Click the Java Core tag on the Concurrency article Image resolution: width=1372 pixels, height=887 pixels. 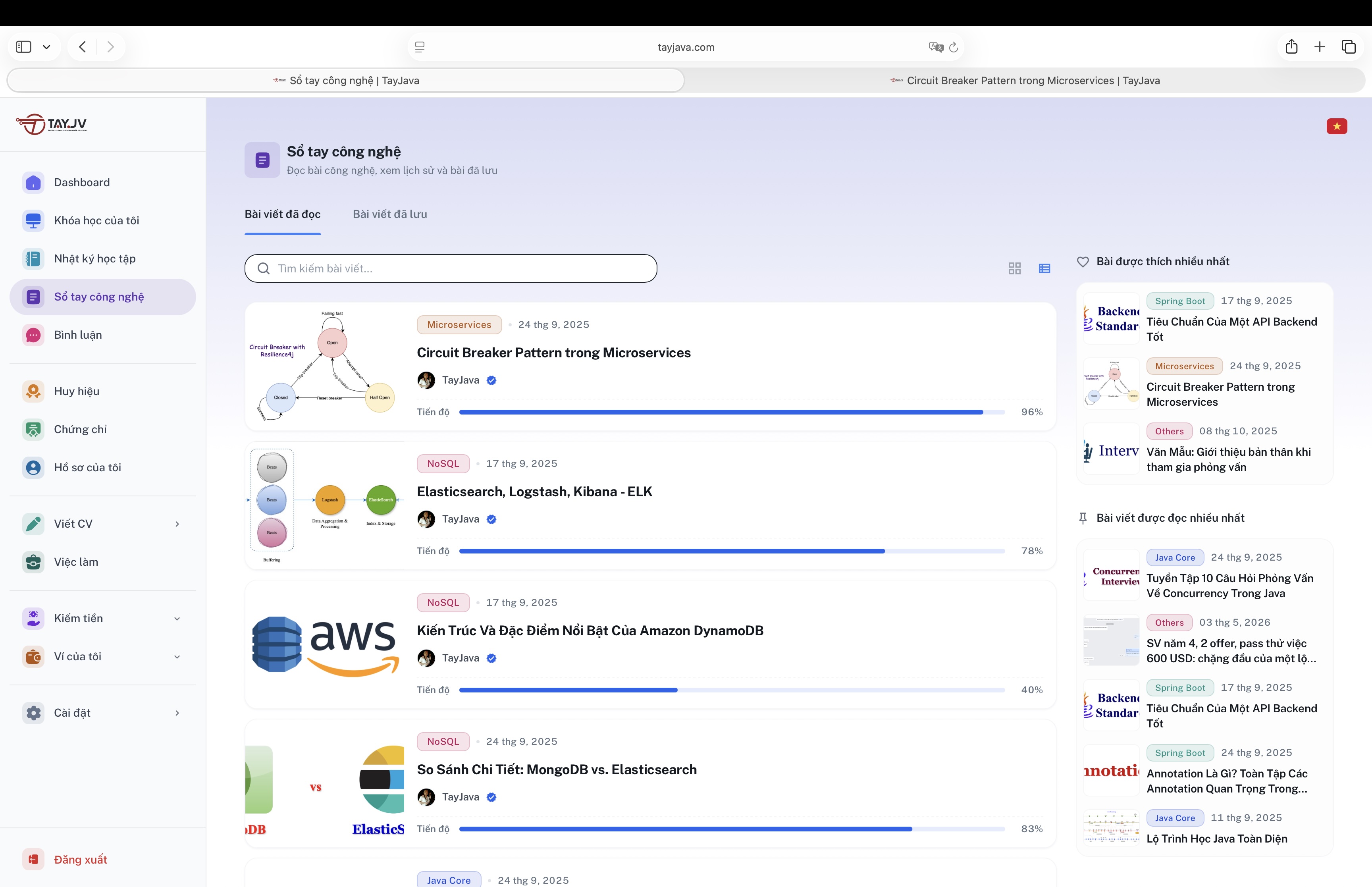coord(1175,557)
